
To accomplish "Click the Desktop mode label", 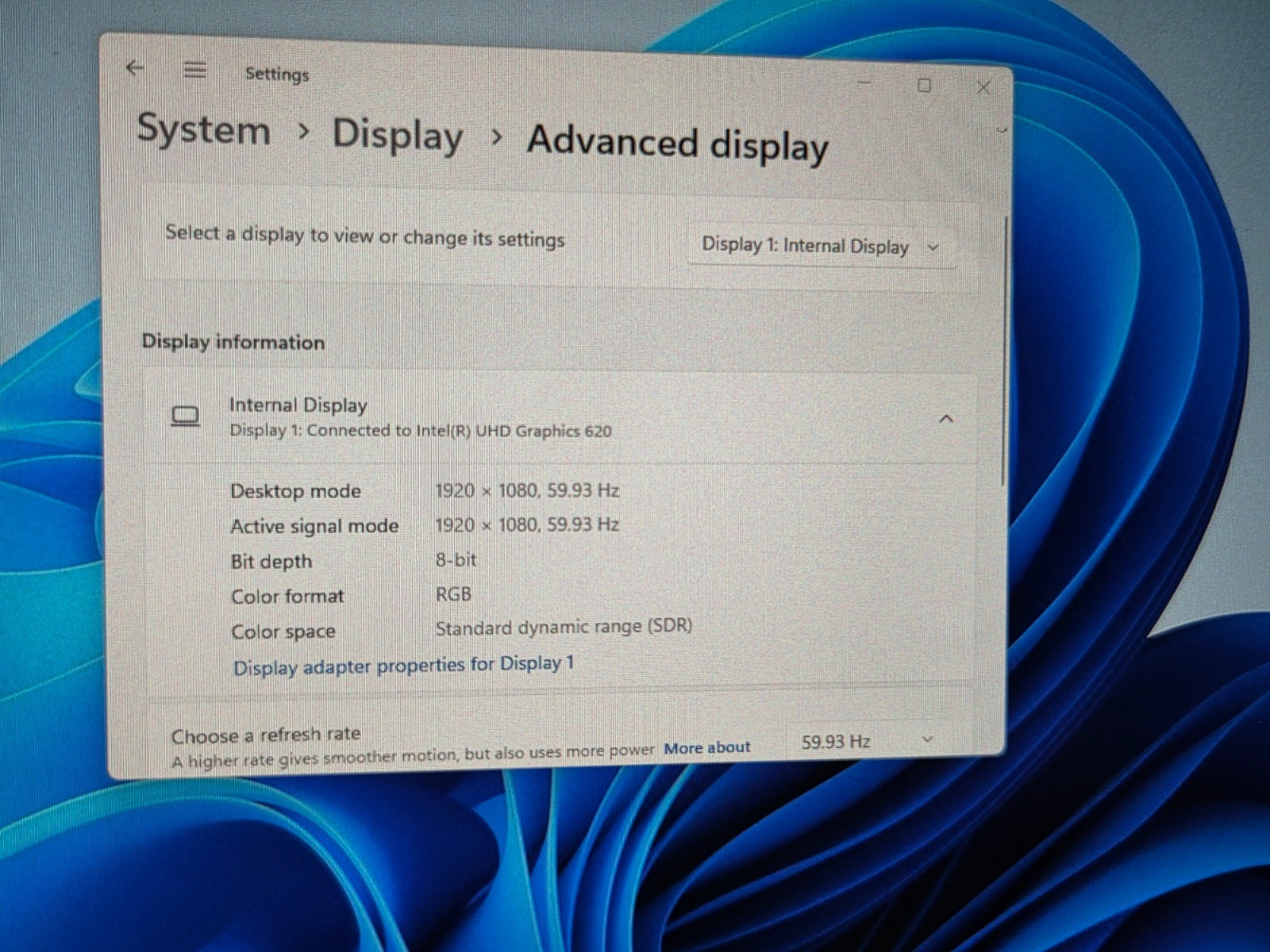I will [x=296, y=491].
